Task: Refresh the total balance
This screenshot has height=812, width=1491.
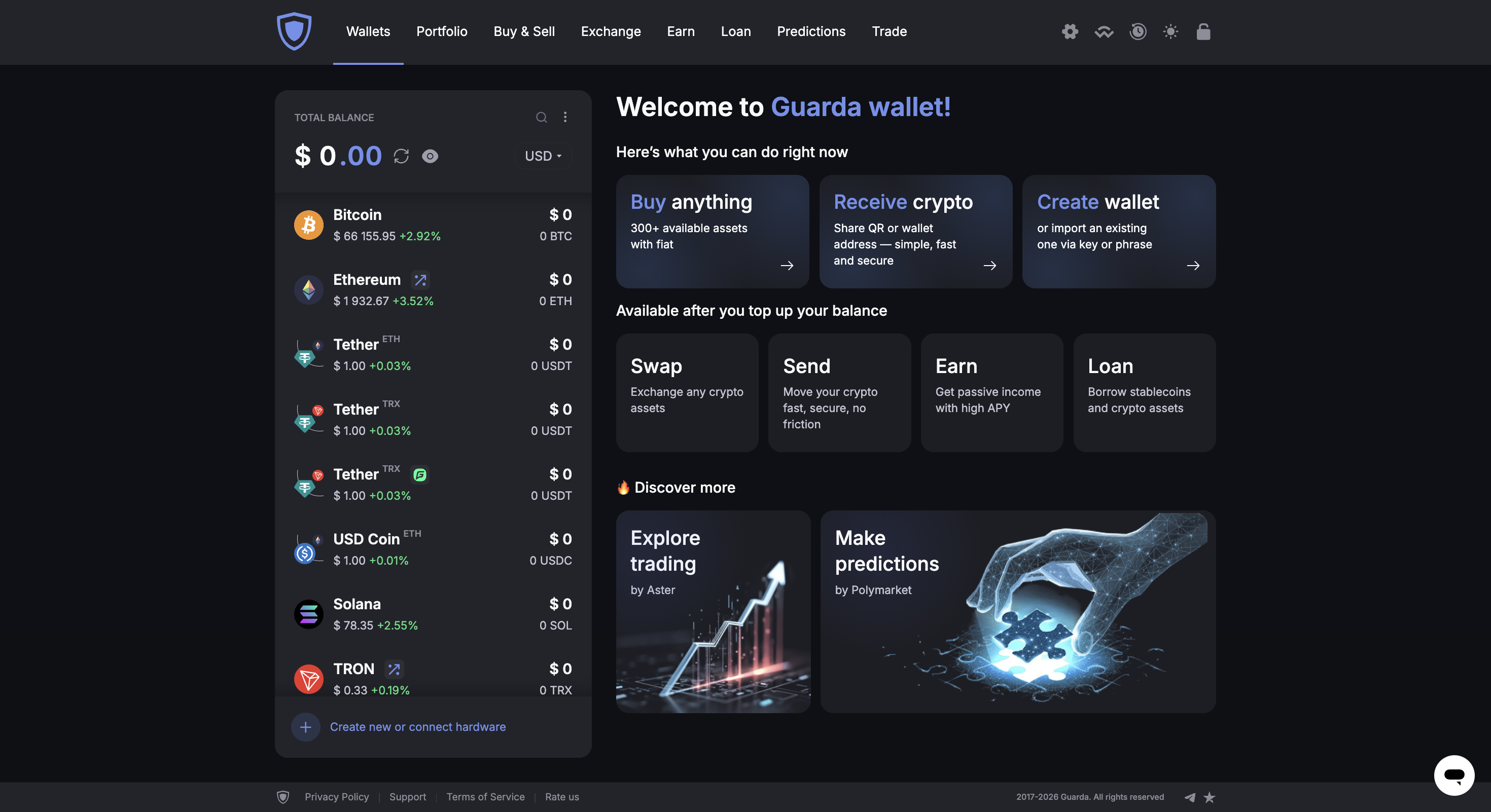Action: click(x=401, y=156)
